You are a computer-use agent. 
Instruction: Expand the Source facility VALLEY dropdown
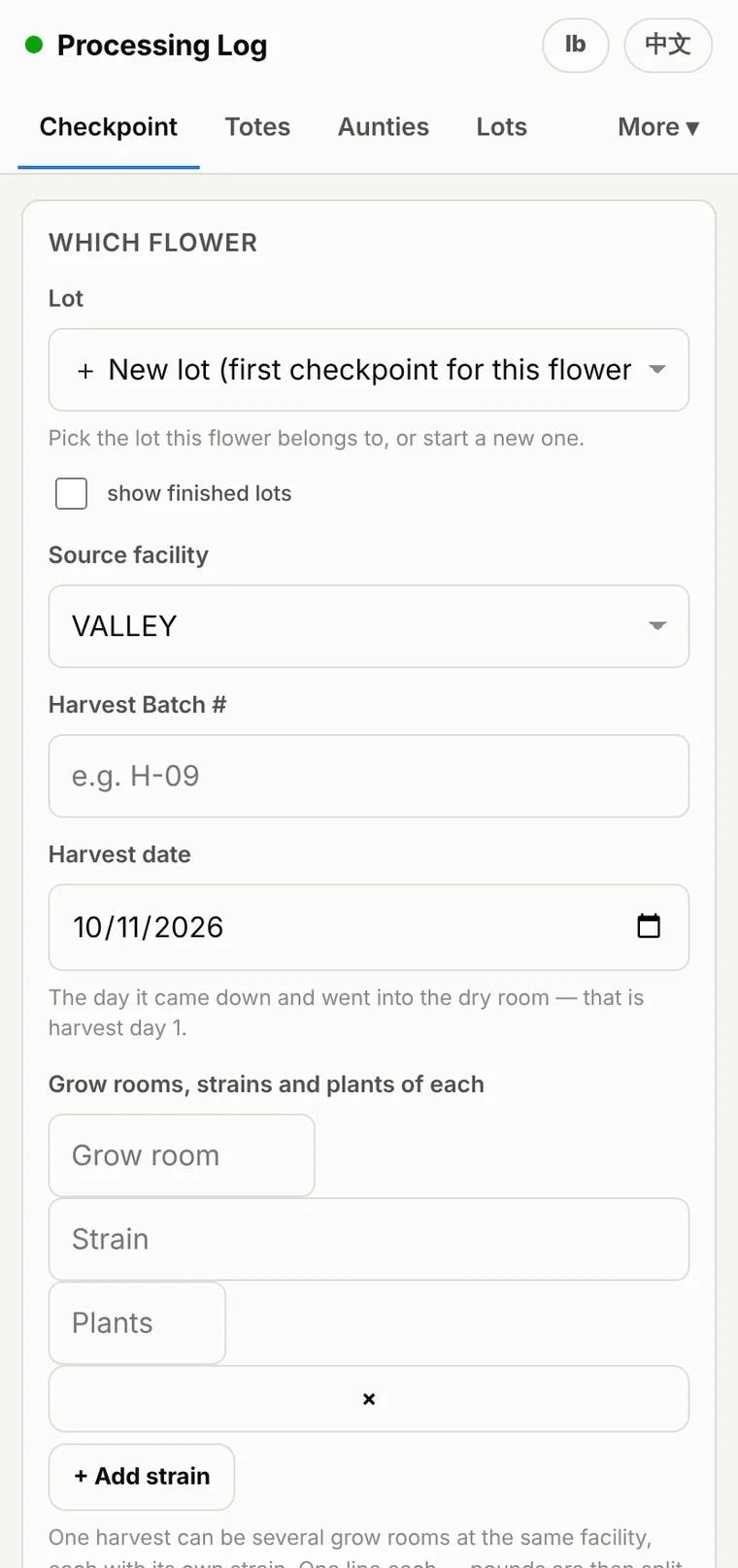pos(369,626)
